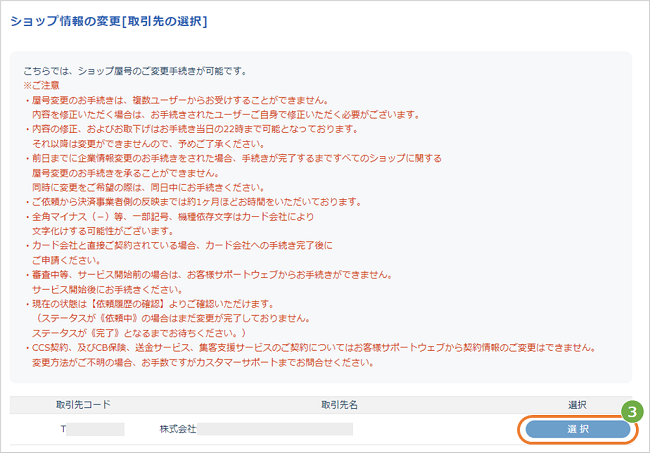Click the line サービス開始後にお手続きください。

click(x=107, y=289)
